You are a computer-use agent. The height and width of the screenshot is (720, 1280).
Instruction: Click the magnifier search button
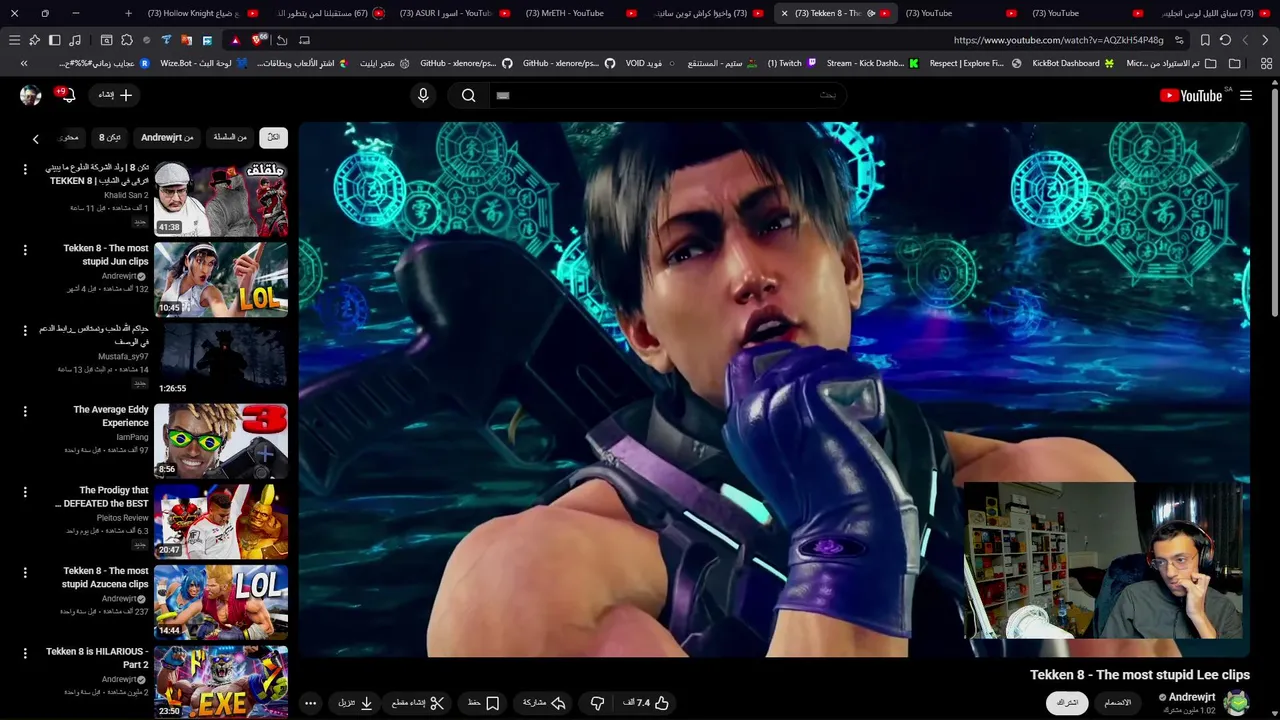pyautogui.click(x=468, y=95)
